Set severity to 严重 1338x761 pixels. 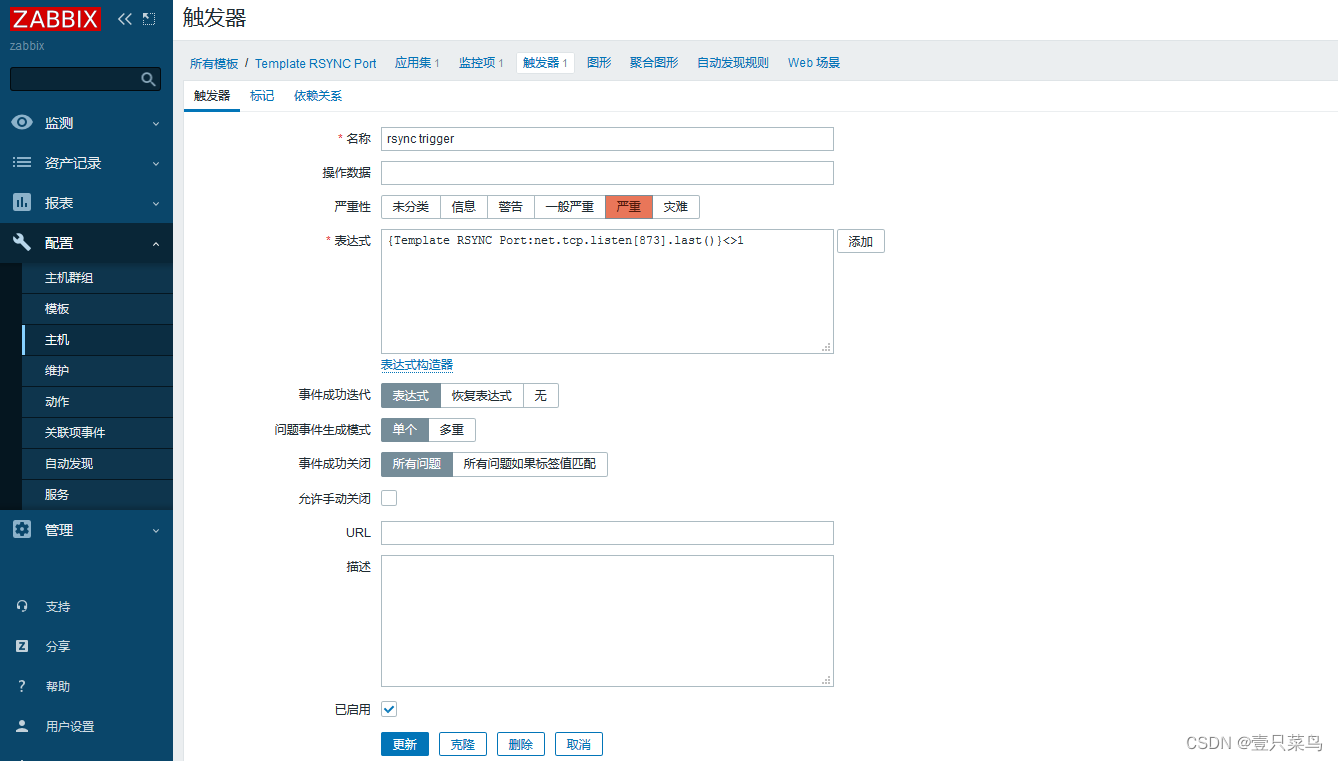pyautogui.click(x=629, y=207)
